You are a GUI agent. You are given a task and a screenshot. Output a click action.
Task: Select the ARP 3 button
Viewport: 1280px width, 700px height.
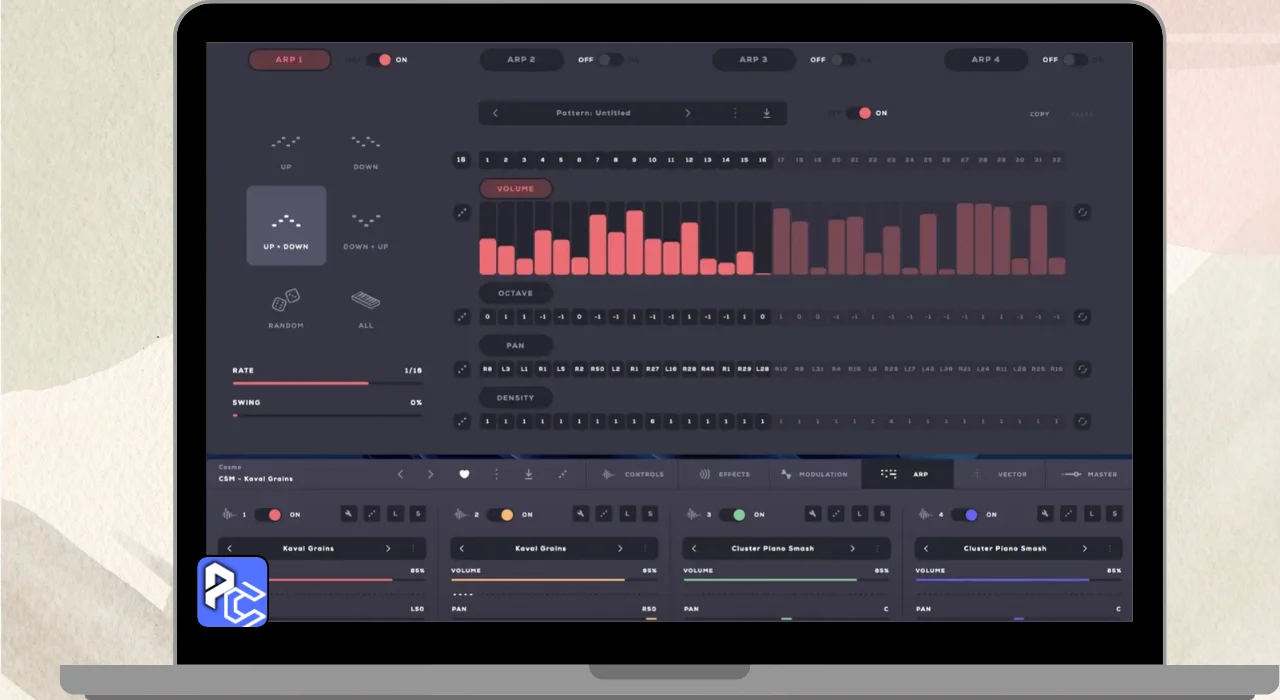point(753,60)
